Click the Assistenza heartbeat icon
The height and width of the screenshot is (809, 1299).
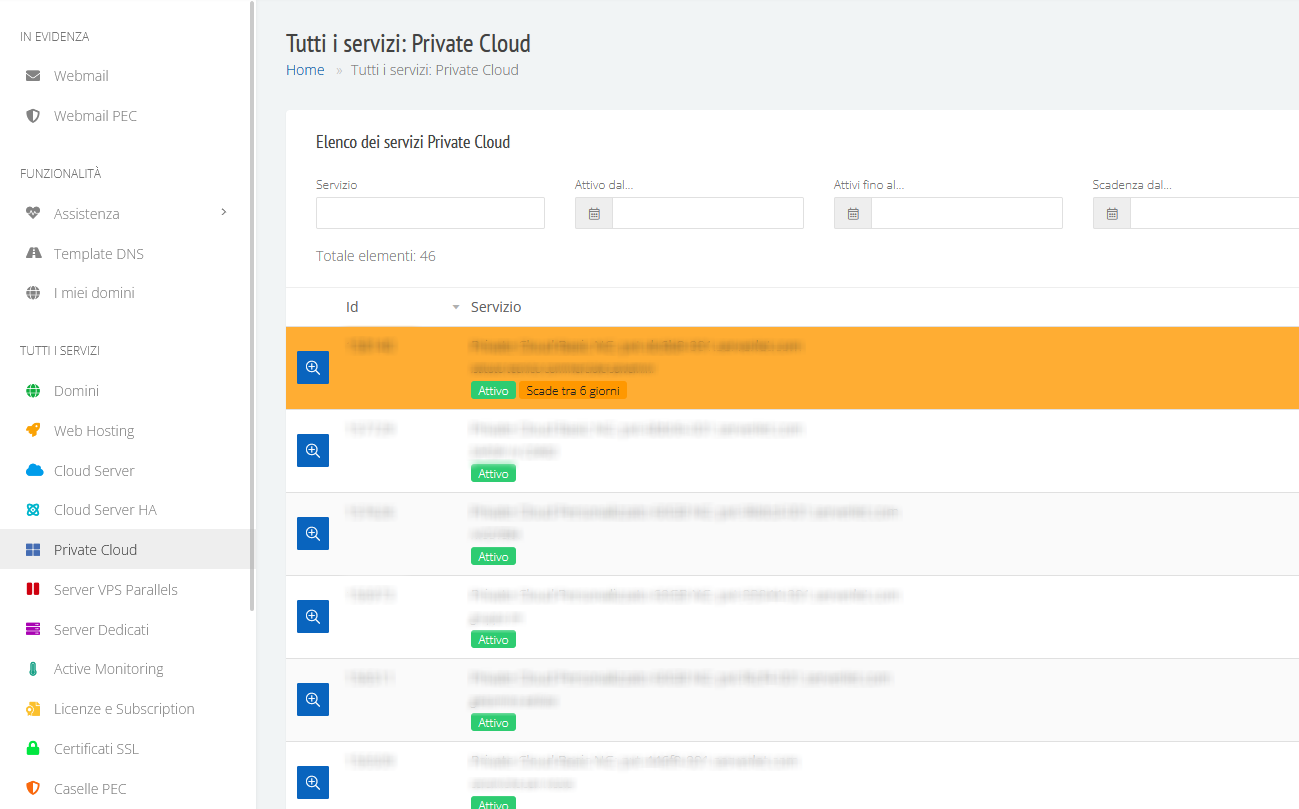coord(33,213)
